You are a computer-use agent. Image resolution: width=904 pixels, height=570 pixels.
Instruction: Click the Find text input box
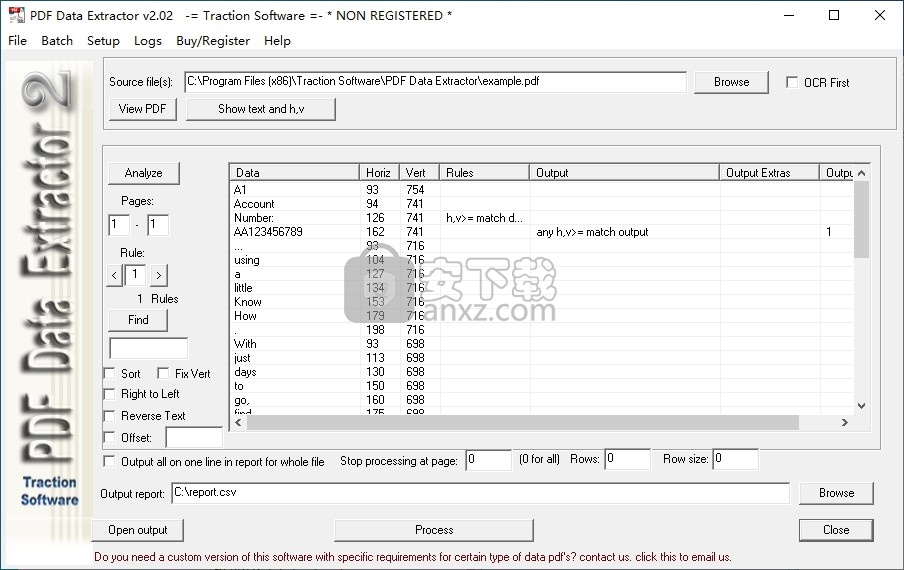click(x=148, y=348)
